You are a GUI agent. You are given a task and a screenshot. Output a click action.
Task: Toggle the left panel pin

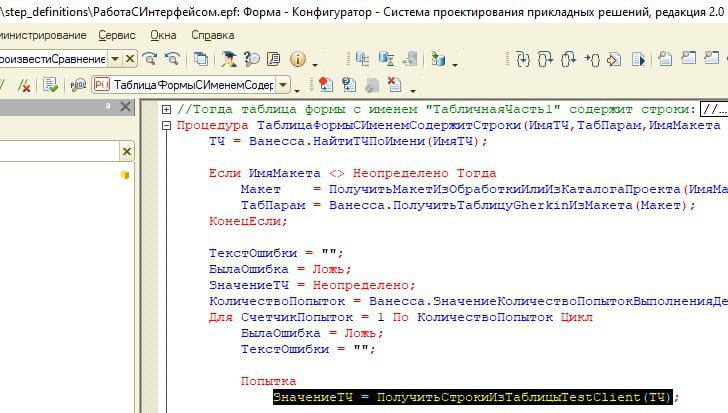pyautogui.click(x=108, y=107)
